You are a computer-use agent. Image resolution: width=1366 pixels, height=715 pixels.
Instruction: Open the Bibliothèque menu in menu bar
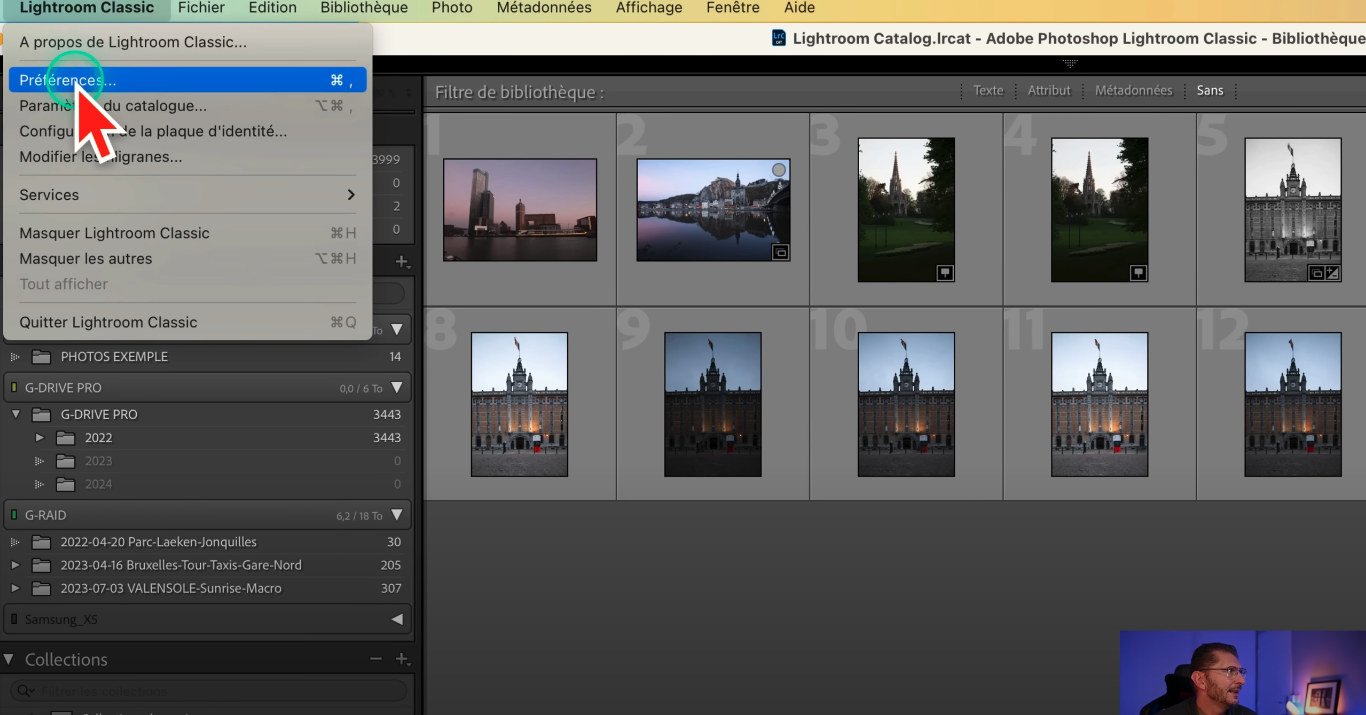click(364, 8)
